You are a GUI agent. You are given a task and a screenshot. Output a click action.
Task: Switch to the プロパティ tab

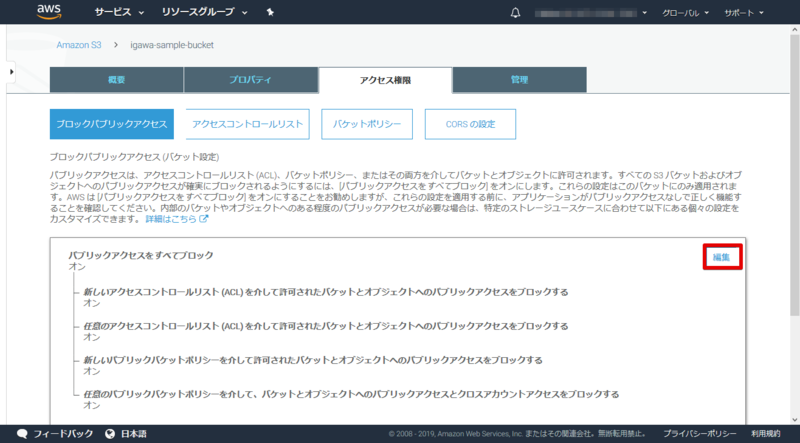pos(251,80)
